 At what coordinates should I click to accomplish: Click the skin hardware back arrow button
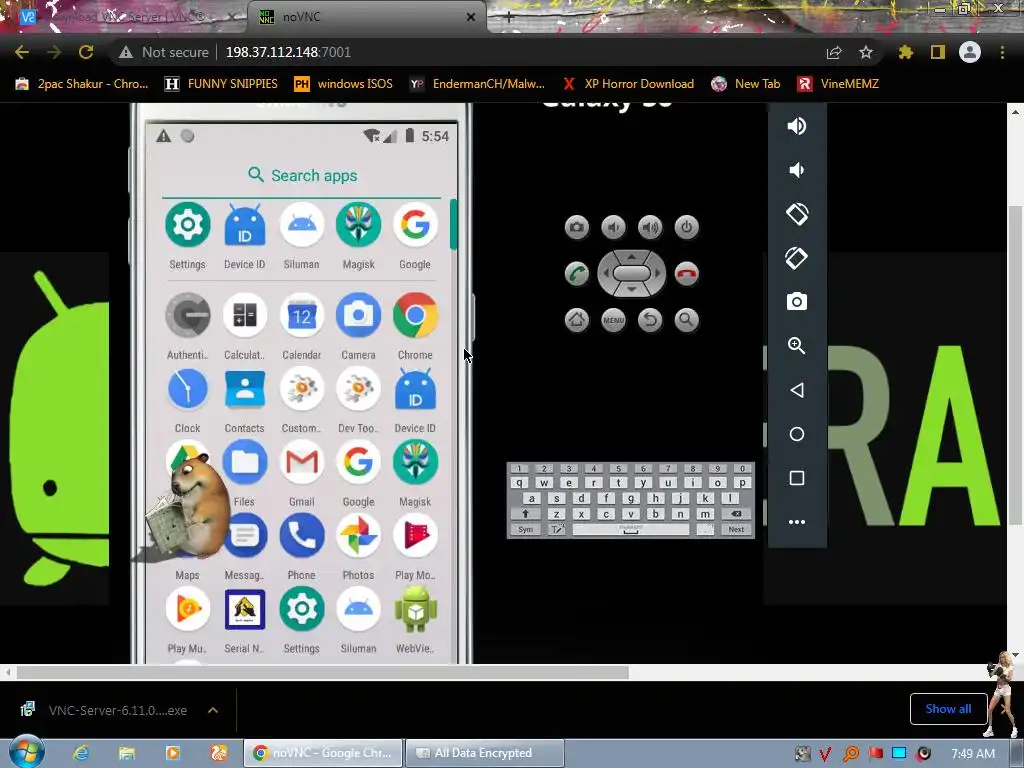[650, 320]
